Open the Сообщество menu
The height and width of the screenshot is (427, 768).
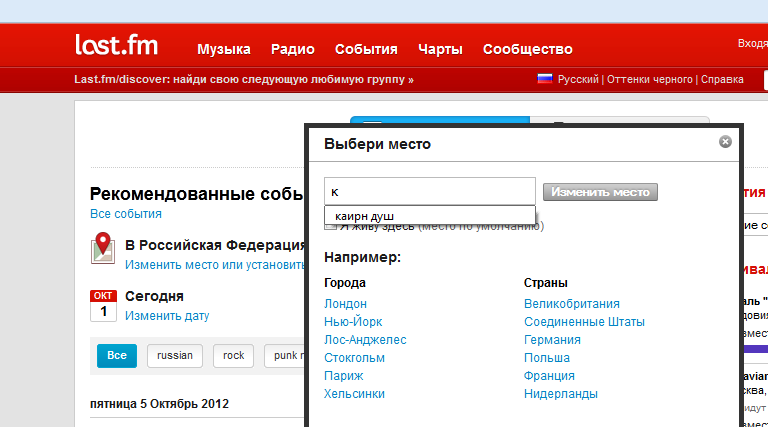pyautogui.click(x=527, y=49)
